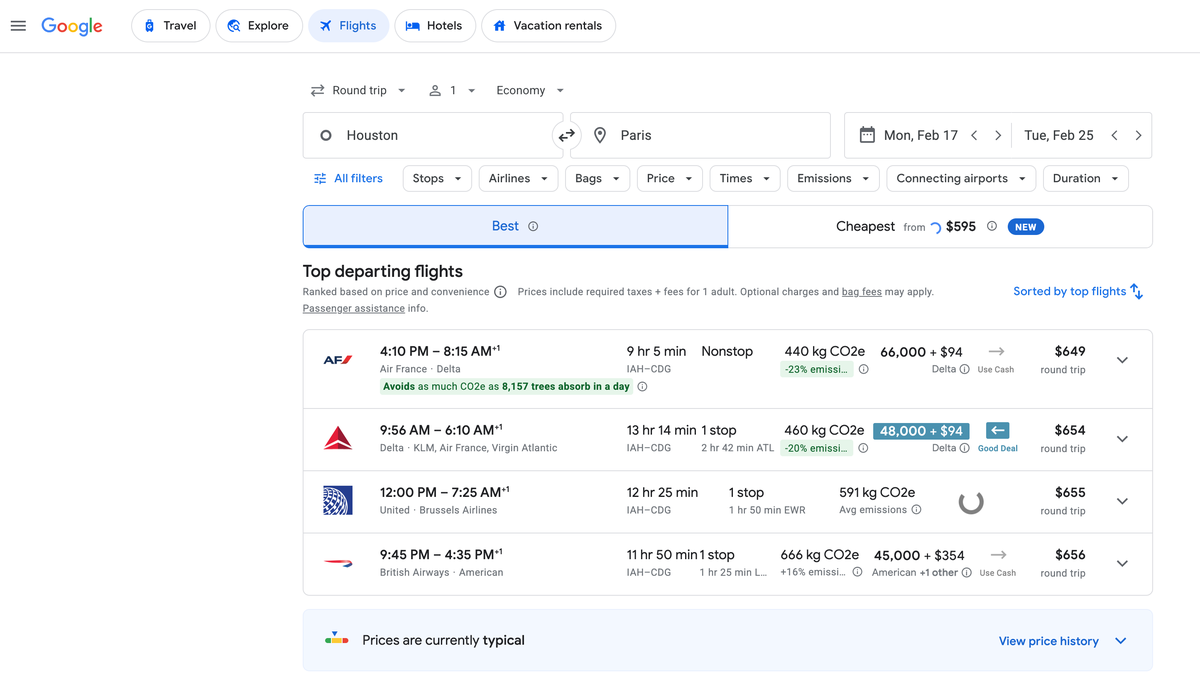Open the bag fees link
The image size is (1200, 675).
tap(861, 291)
